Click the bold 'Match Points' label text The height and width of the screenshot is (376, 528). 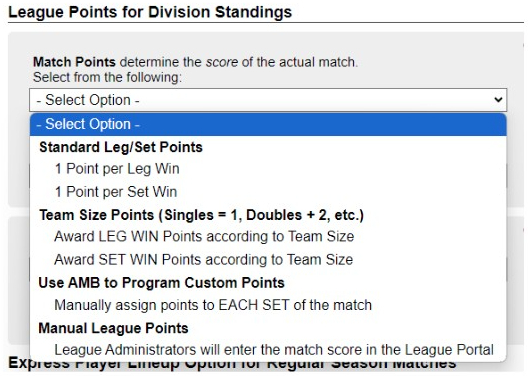[x=74, y=62]
